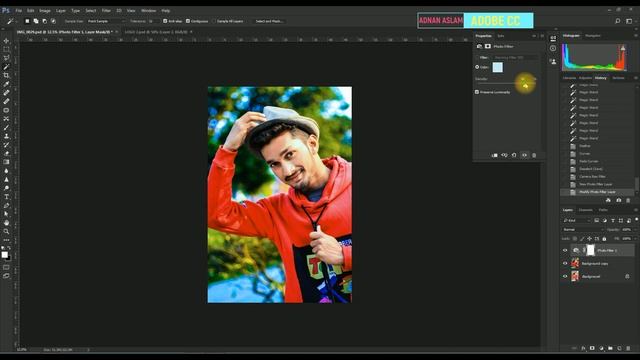Delete current state in History panel
The height and width of the screenshot is (360, 640).
click(x=628, y=200)
